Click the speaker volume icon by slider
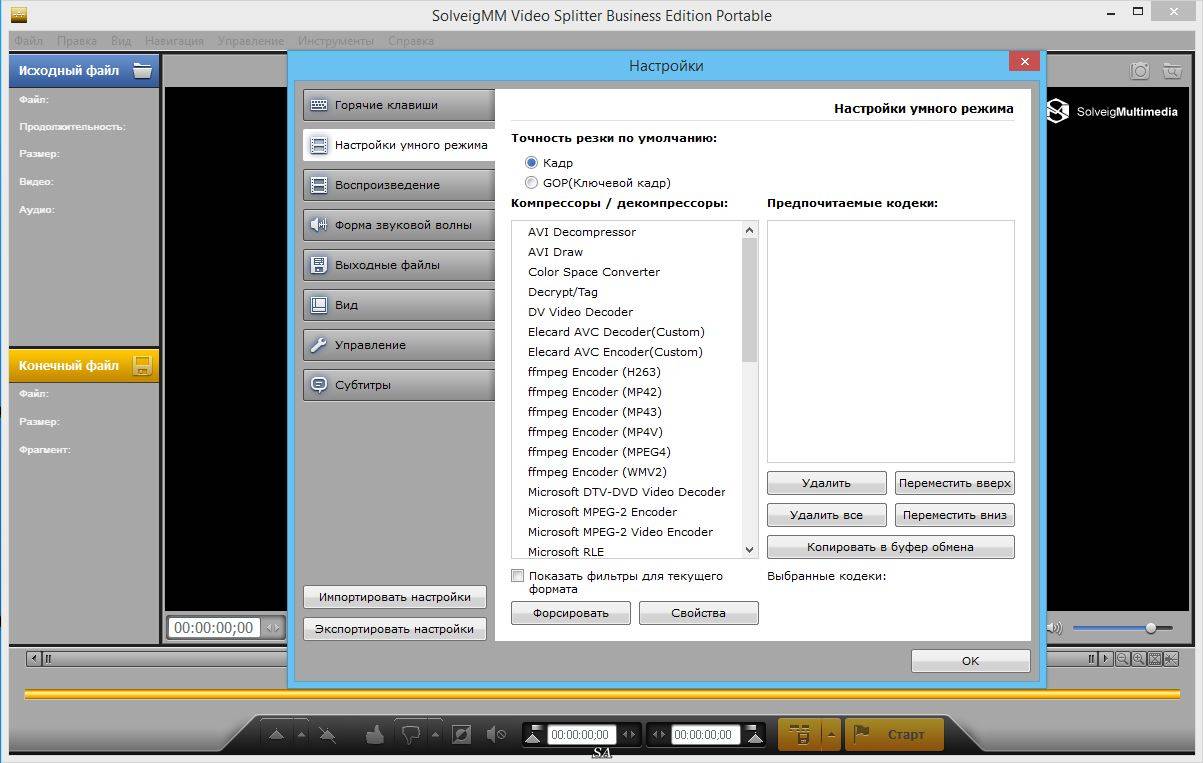Screen dimensions: 1203x763 coord(1054,628)
